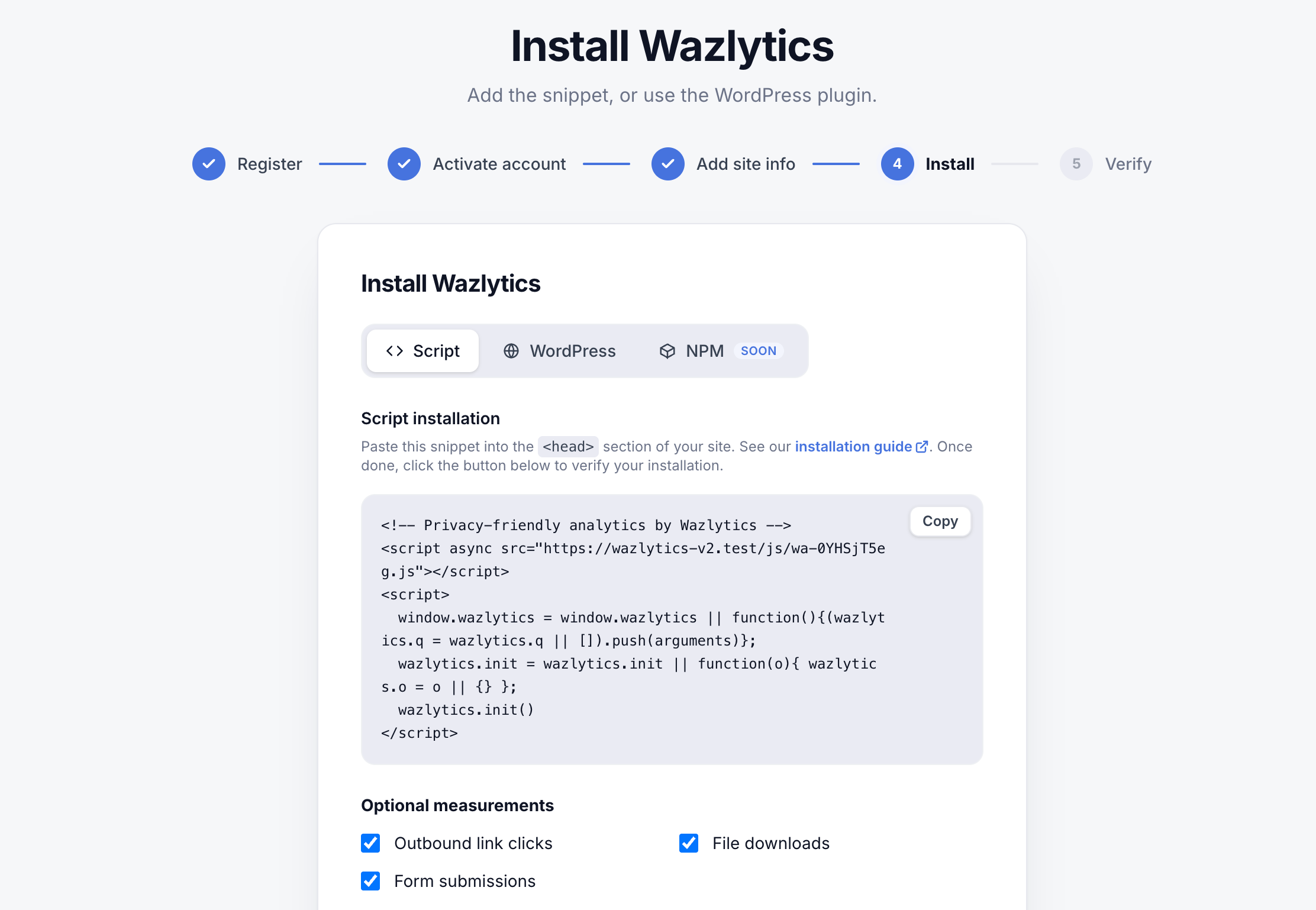Toggle the File downloads checkbox
The height and width of the screenshot is (910, 1316).
pos(689,843)
